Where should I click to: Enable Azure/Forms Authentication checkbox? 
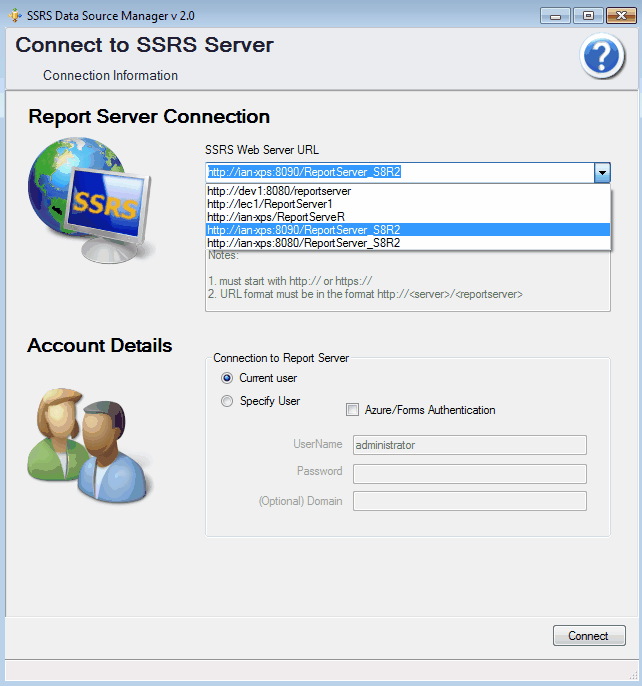click(x=352, y=410)
